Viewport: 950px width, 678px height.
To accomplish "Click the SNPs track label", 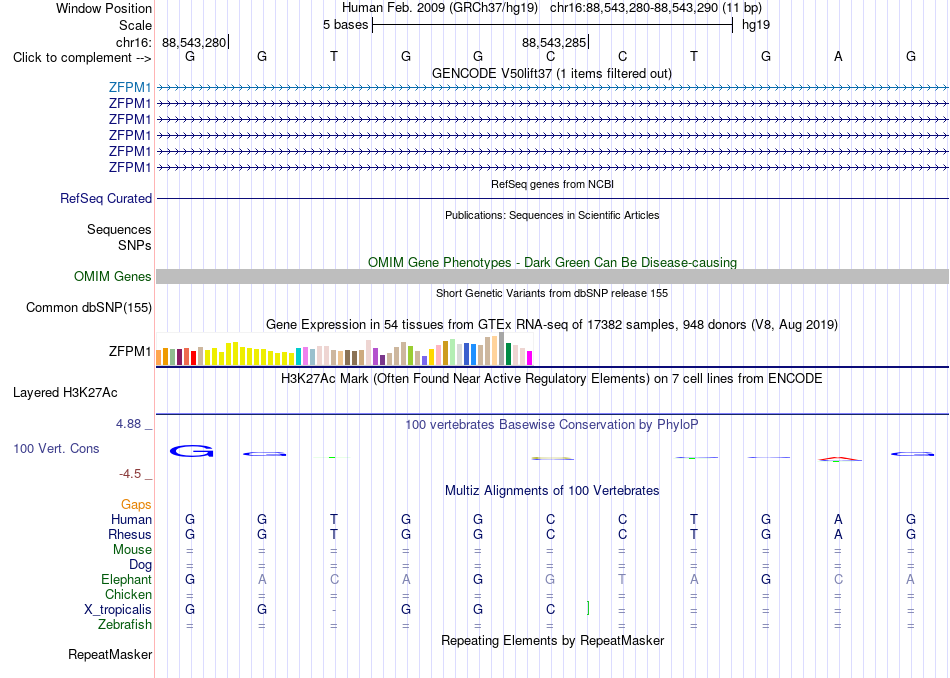I will point(135,245).
